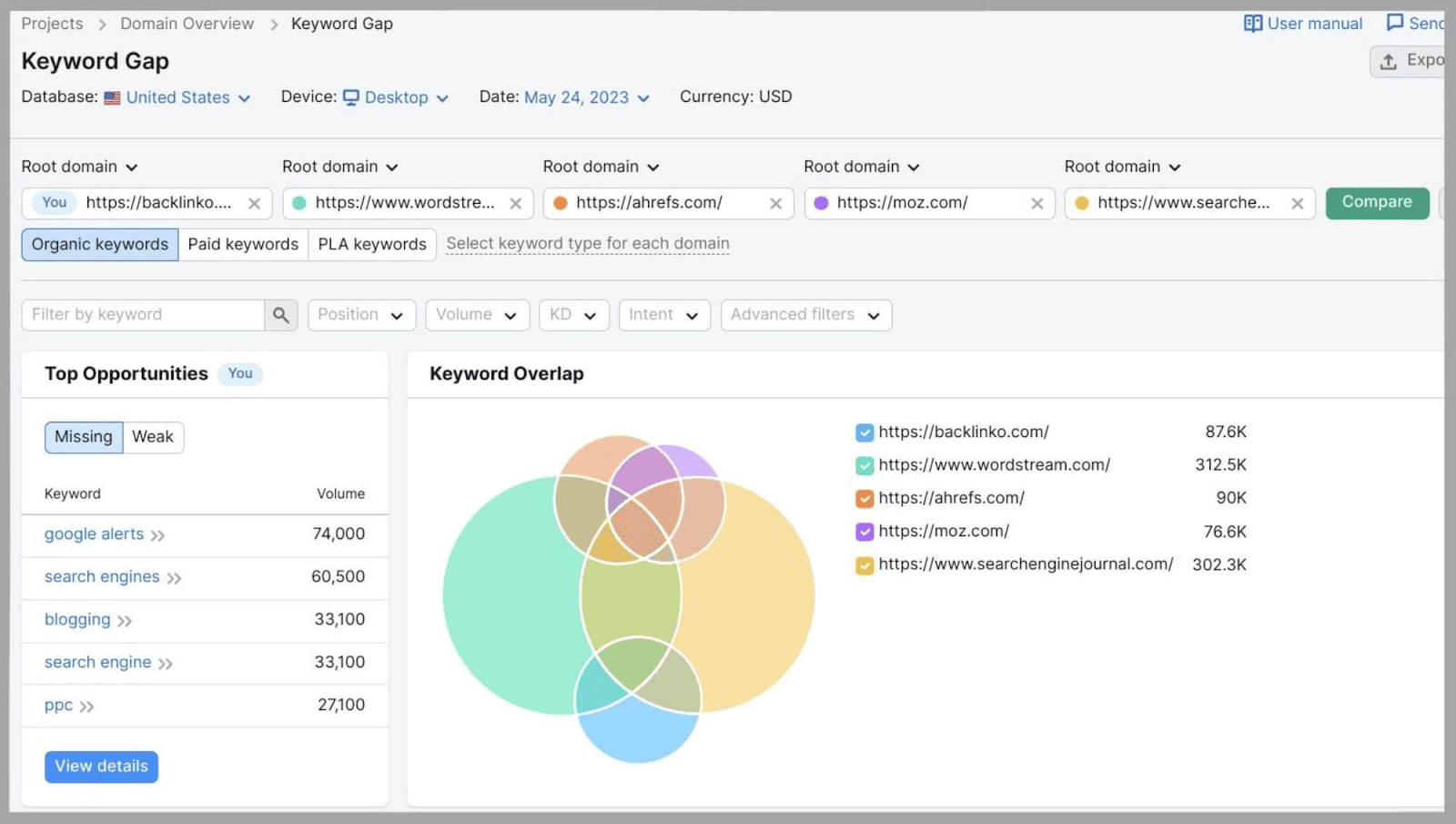Click the Export upload icon
The height and width of the screenshot is (824, 1456).
pos(1387,60)
